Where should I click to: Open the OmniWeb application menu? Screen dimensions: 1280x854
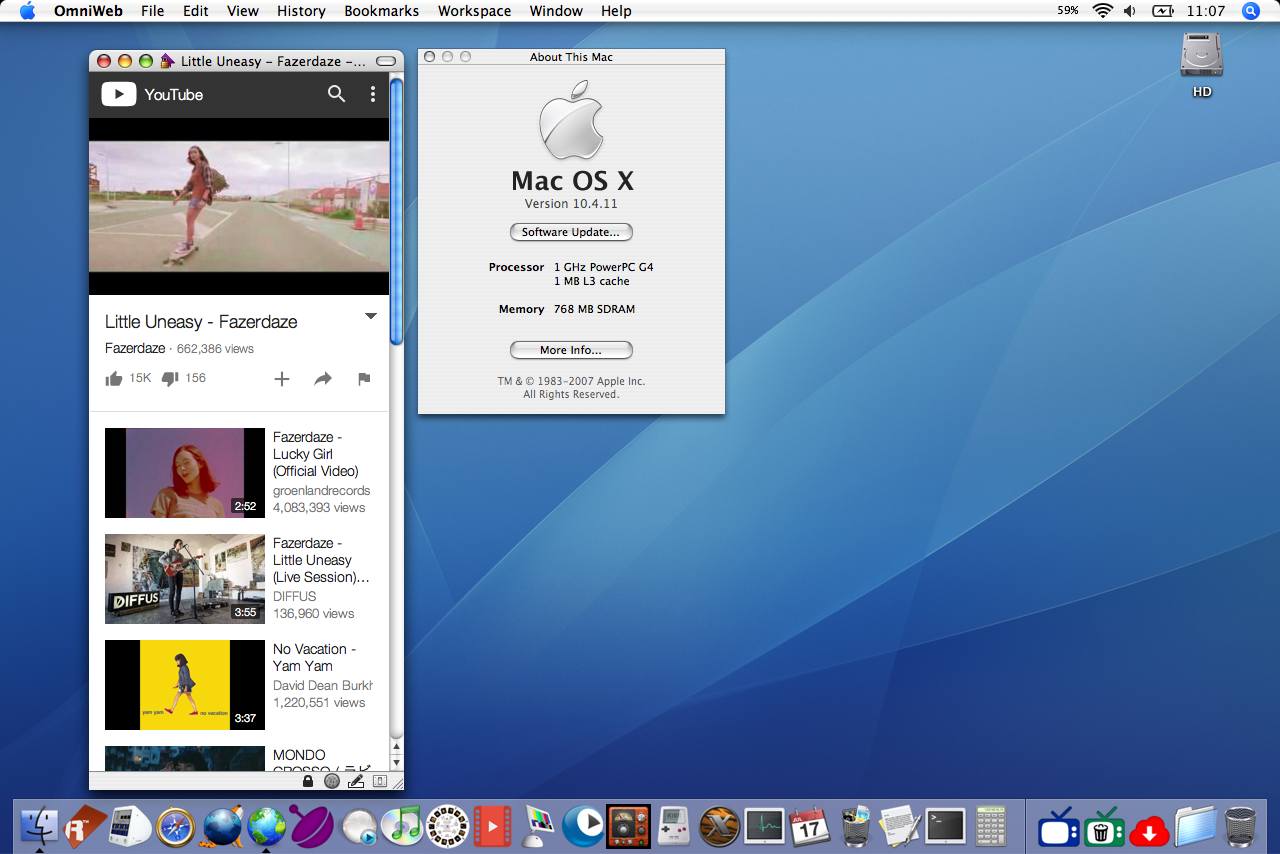[x=87, y=11]
